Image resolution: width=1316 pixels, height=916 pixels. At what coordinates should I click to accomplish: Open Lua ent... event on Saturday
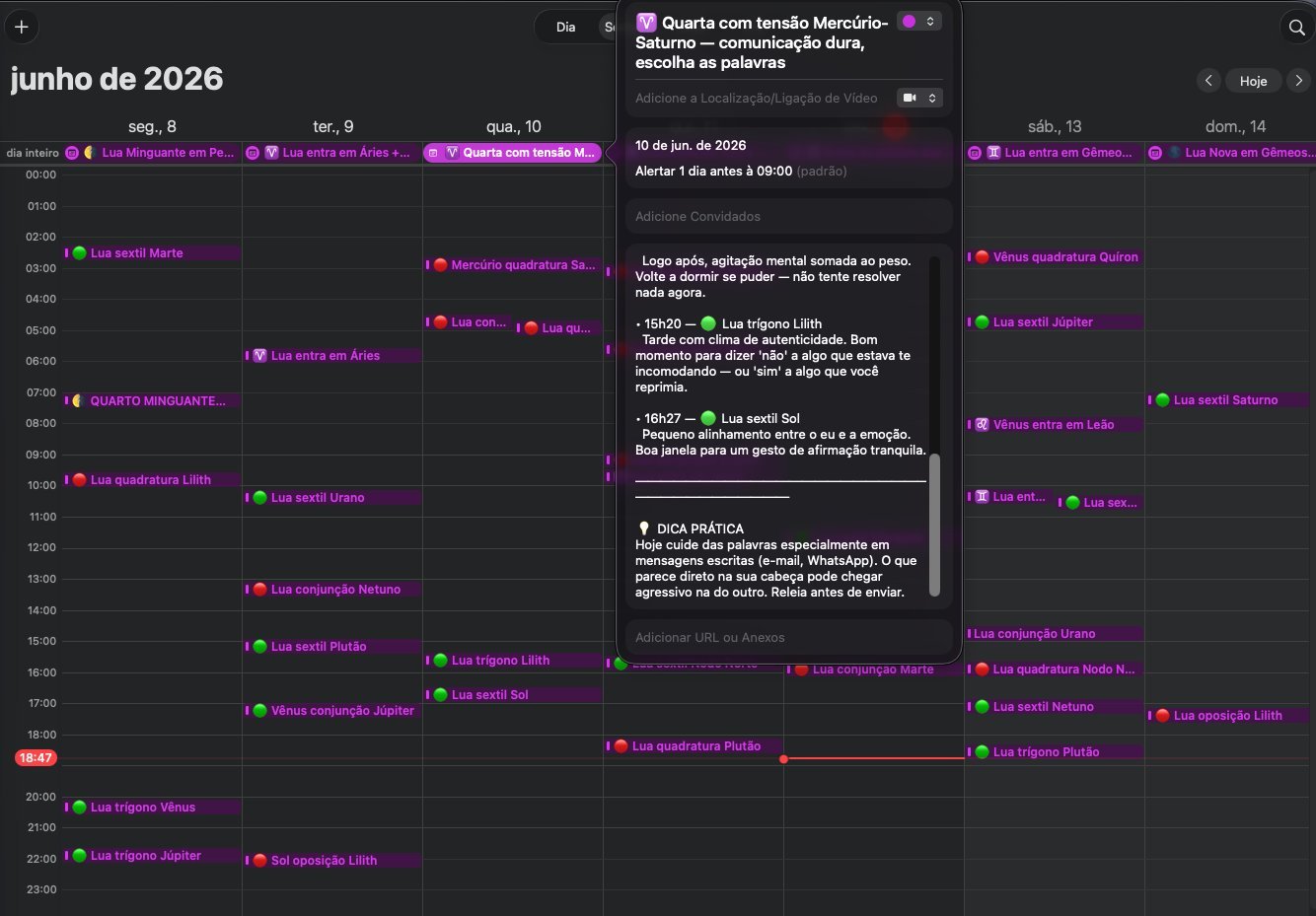click(1011, 497)
